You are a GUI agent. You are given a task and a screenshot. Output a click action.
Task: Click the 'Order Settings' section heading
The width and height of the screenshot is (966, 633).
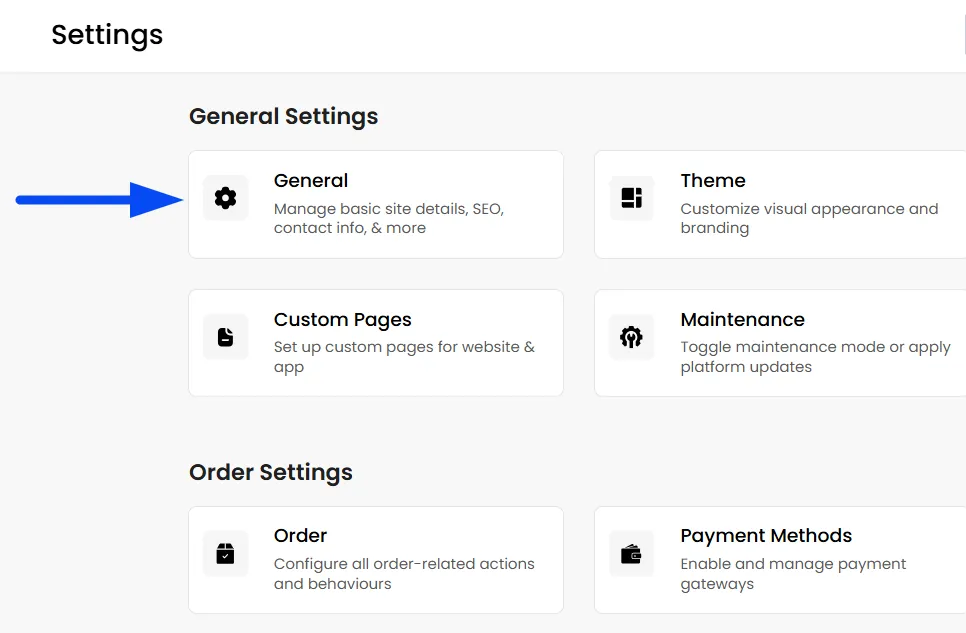click(271, 473)
